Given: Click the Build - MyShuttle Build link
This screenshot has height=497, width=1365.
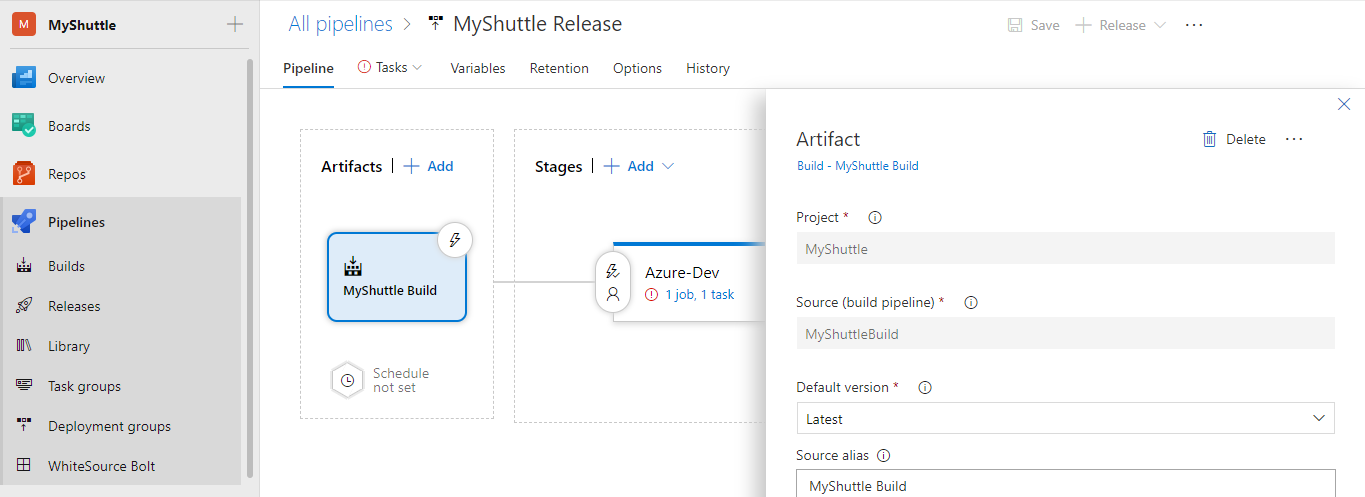Looking at the screenshot, I should (x=857, y=166).
